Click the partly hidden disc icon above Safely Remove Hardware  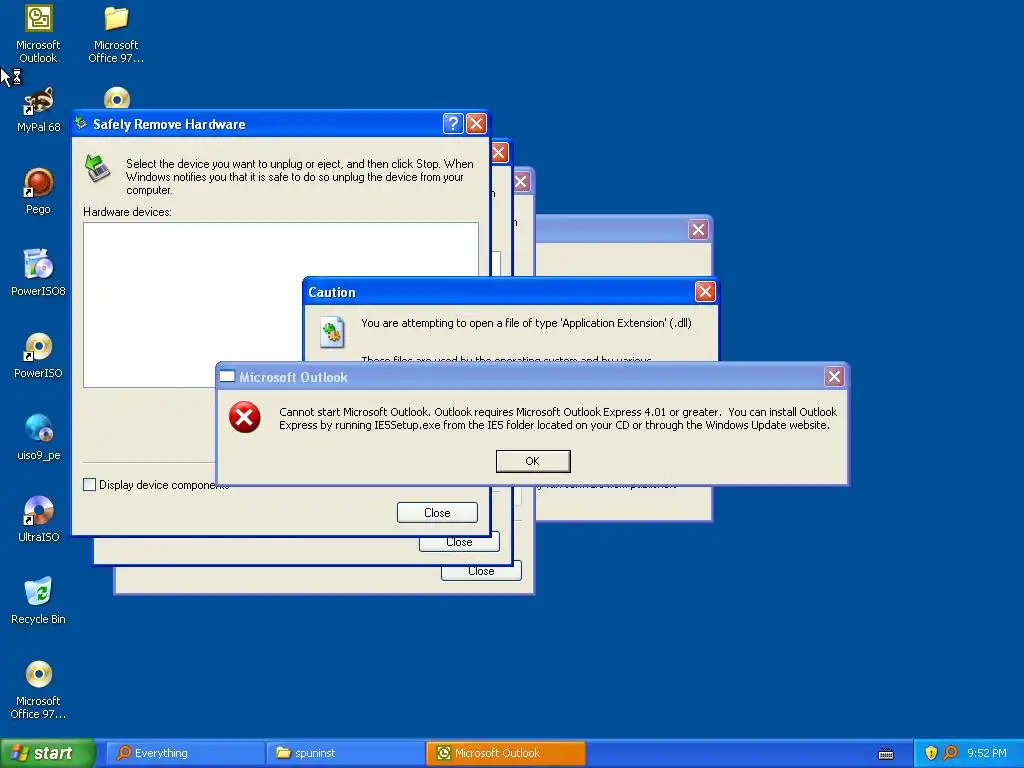117,98
